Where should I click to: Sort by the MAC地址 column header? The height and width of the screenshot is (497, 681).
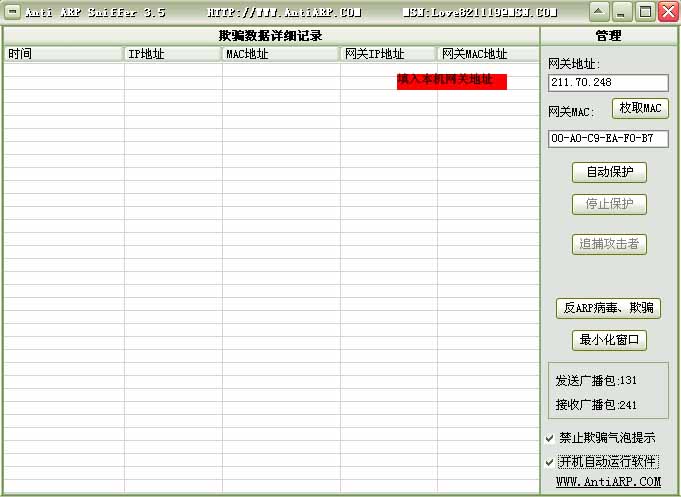(281, 54)
